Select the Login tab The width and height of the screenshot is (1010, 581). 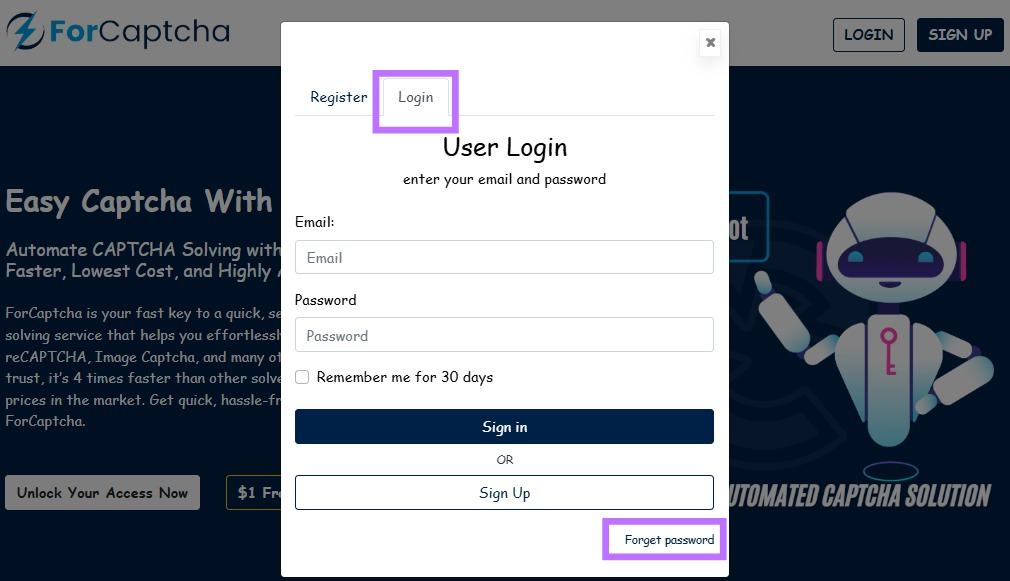(416, 97)
